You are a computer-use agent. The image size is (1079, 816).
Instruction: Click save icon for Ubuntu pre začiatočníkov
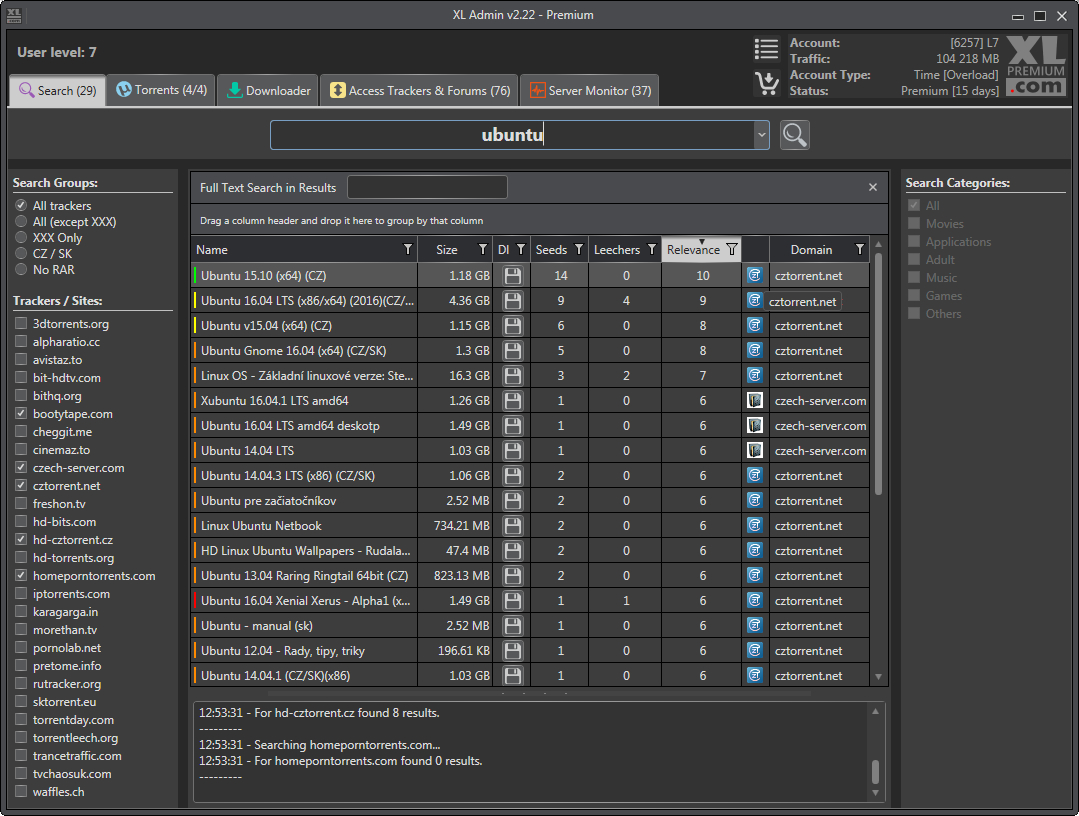tap(512, 501)
